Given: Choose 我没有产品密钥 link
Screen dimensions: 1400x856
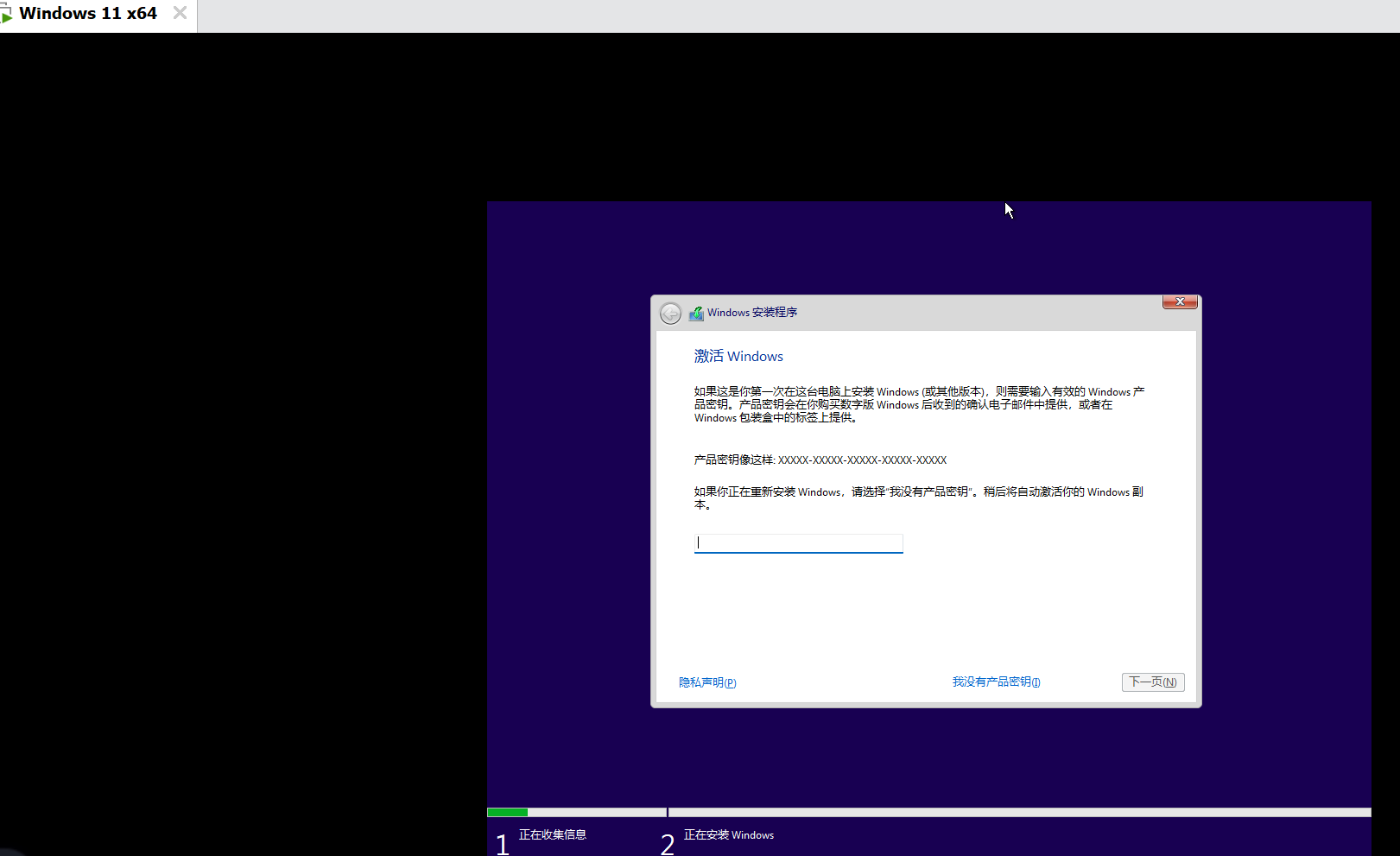Looking at the screenshot, I should click(x=996, y=682).
